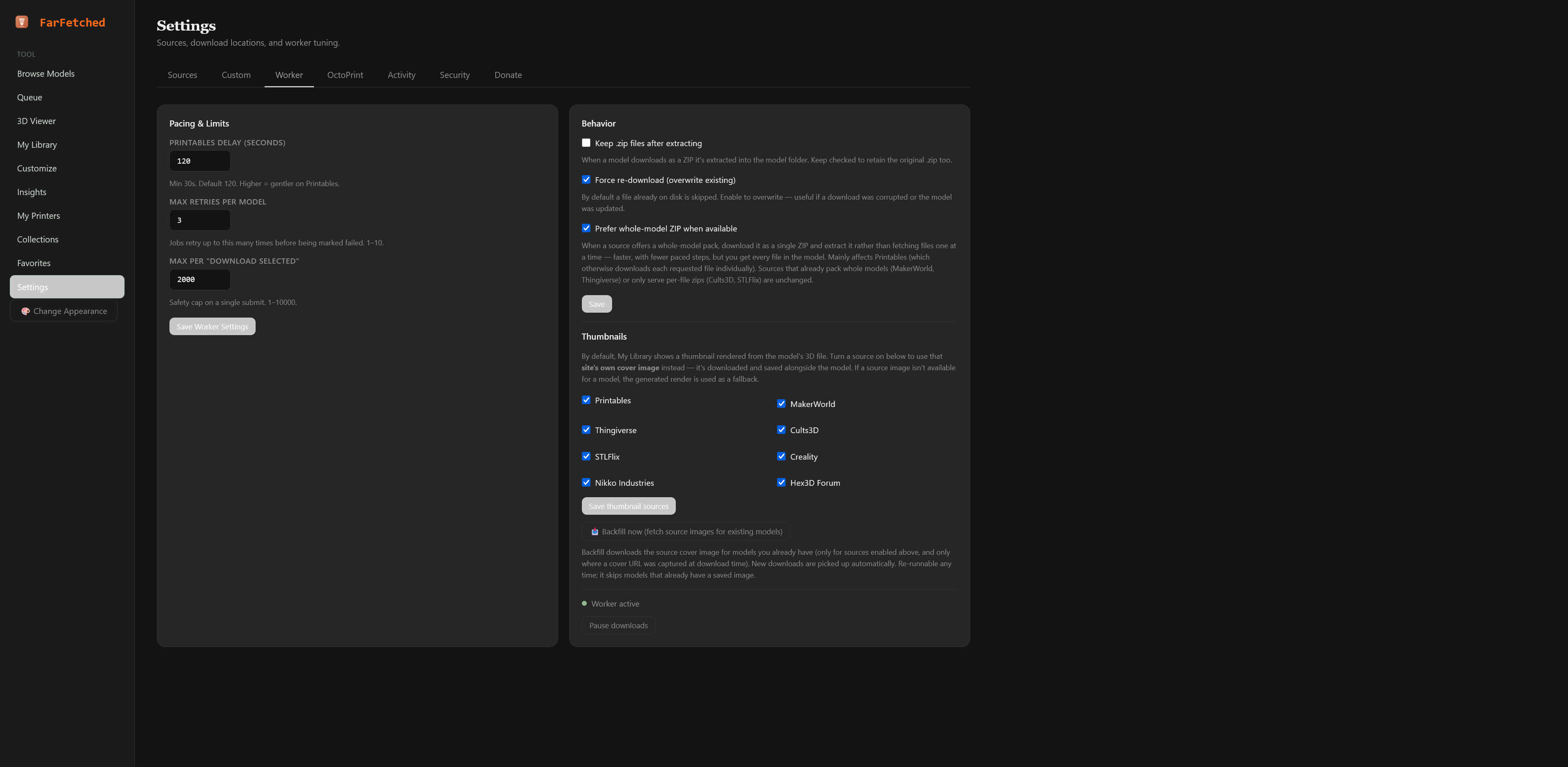1568x767 pixels.
Task: Toggle the Printables thumbnail checkbox
Action: (x=586, y=400)
